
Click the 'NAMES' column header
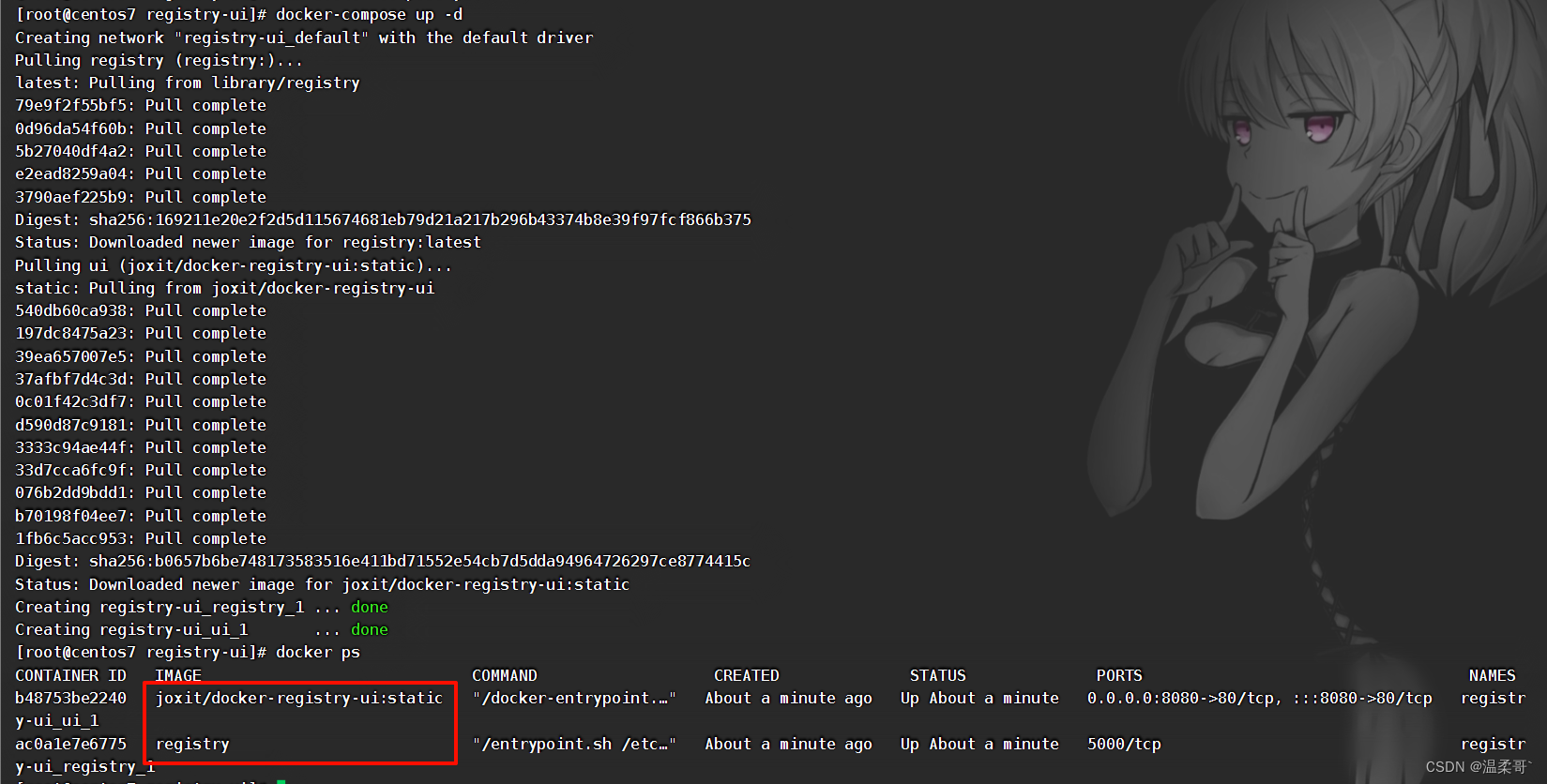click(x=1492, y=675)
